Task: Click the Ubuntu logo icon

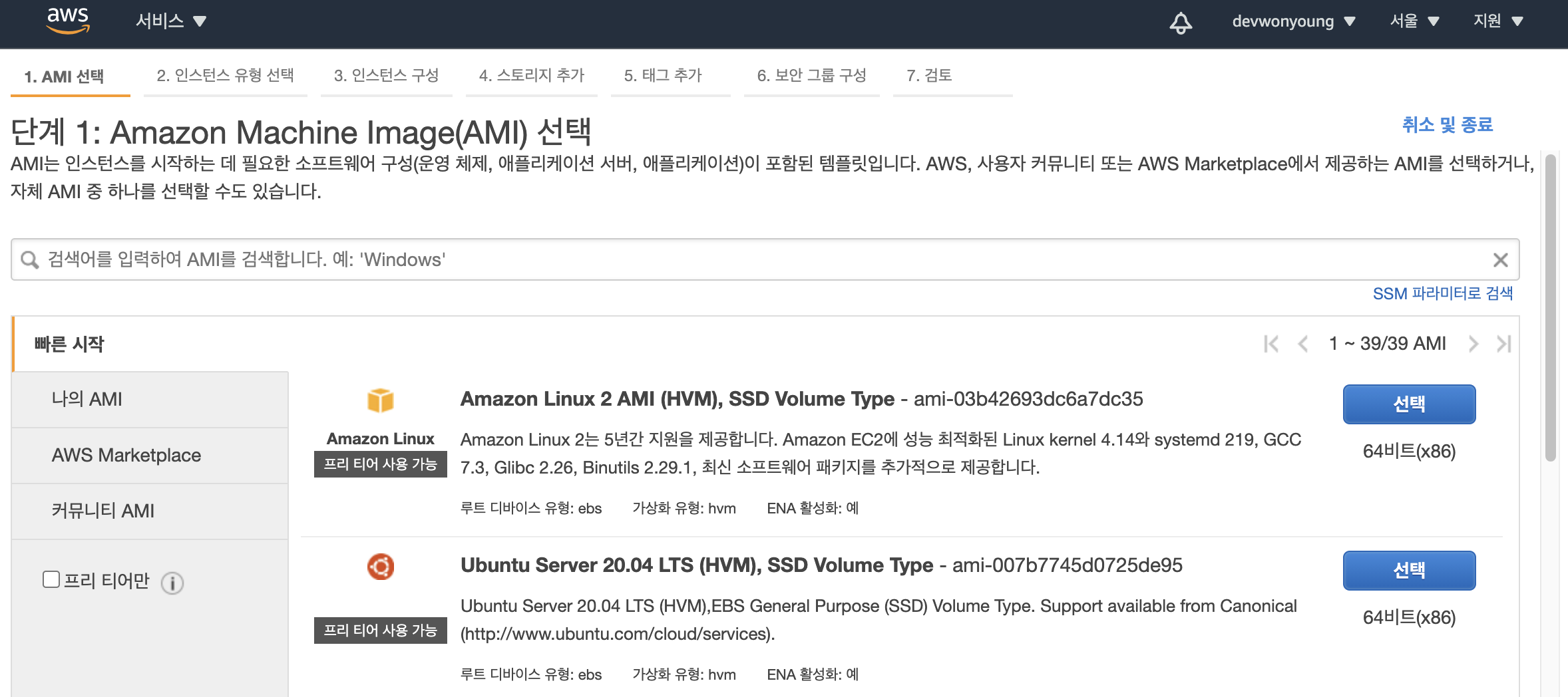Action: pos(381,567)
